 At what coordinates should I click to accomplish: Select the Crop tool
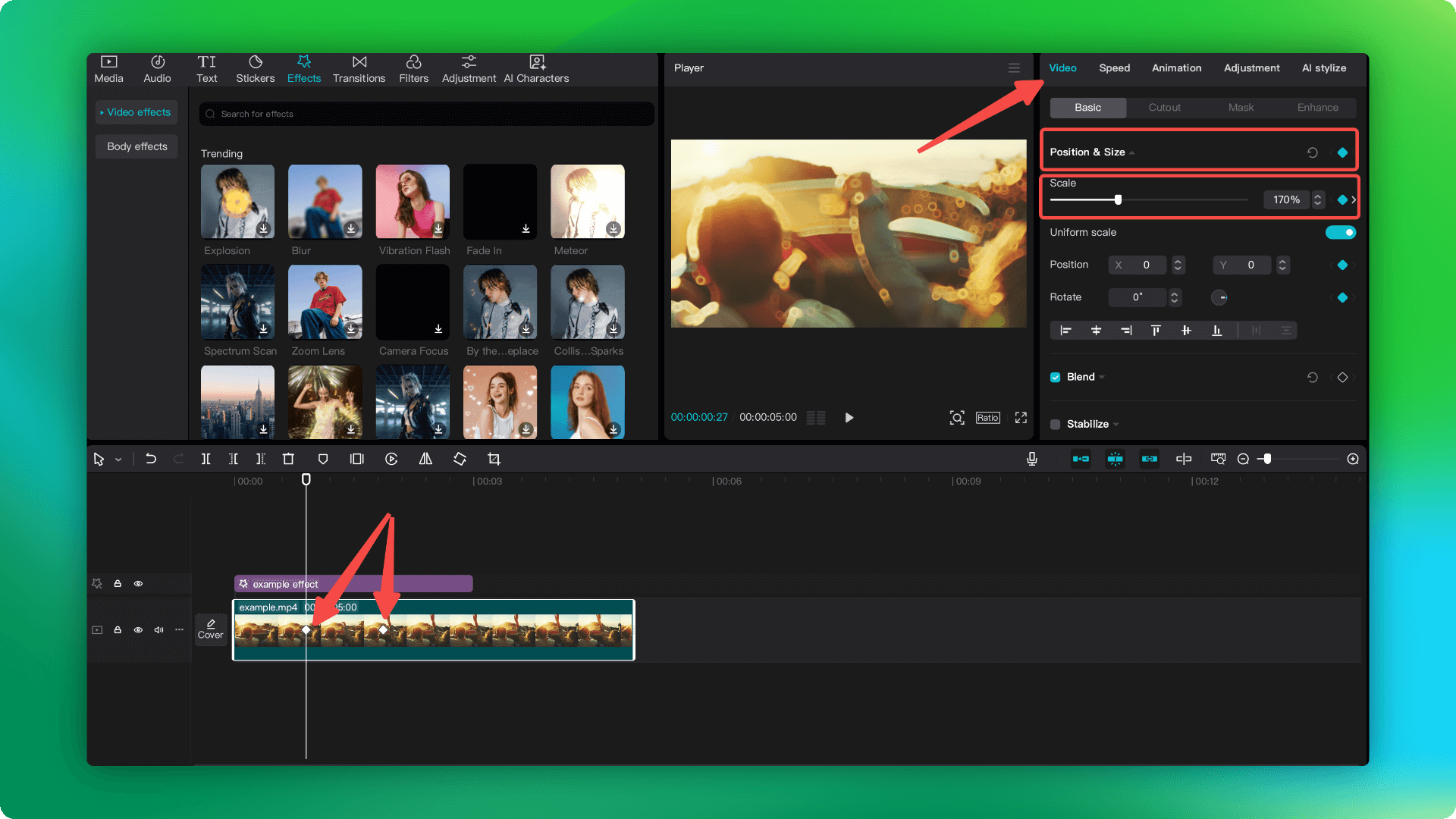[x=494, y=458]
